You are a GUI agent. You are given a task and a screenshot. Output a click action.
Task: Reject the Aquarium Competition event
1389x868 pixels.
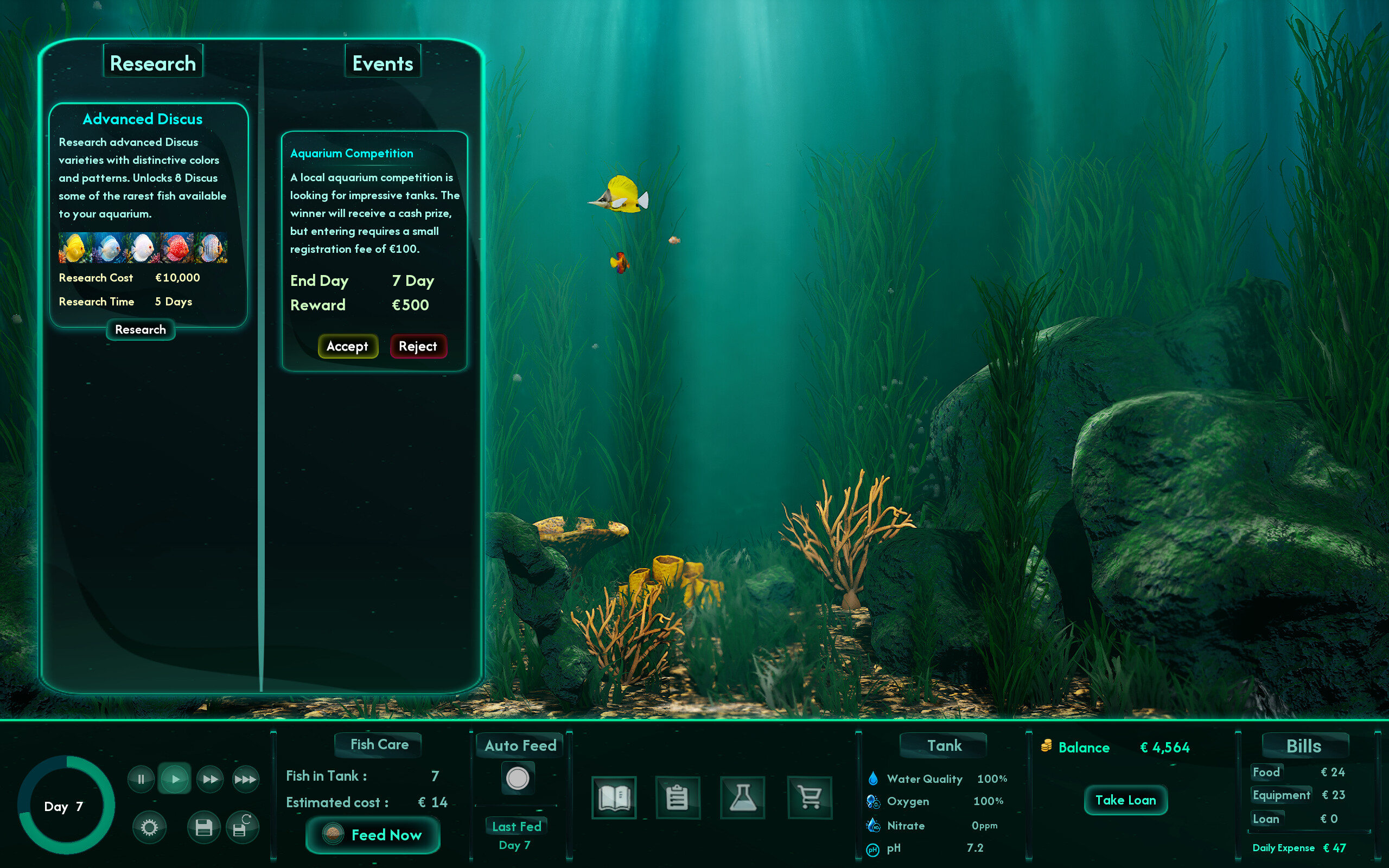click(x=418, y=346)
